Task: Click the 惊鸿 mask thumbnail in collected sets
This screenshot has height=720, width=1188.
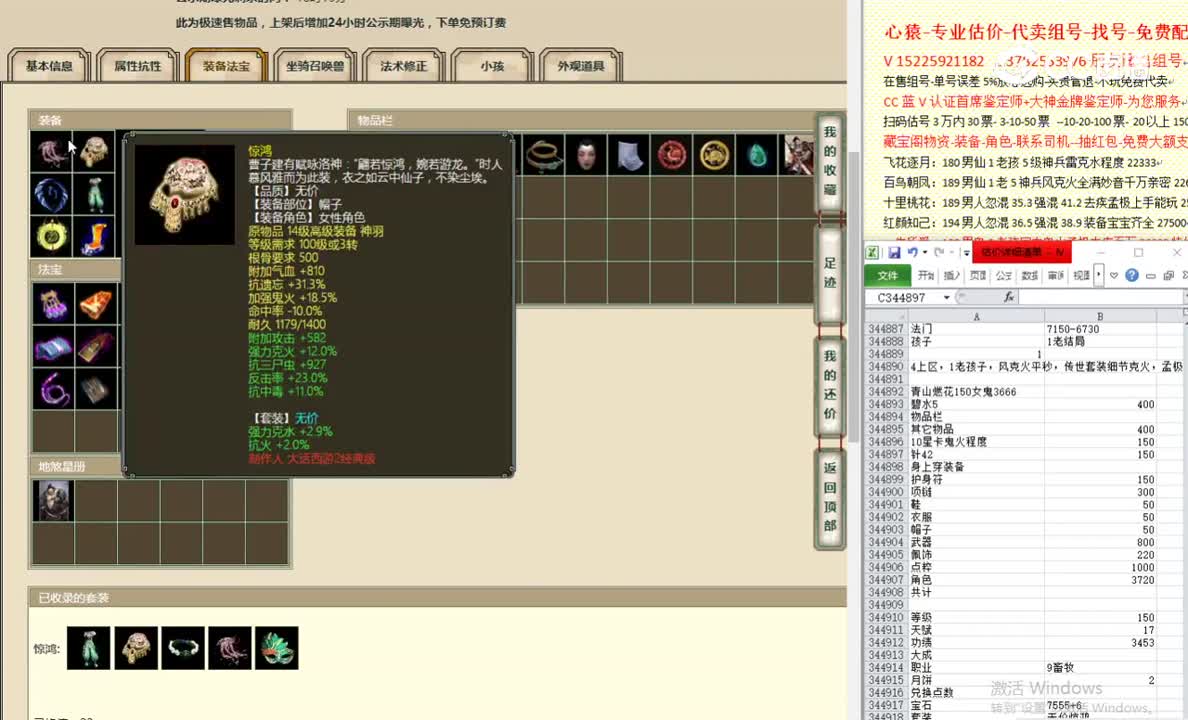Action: click(x=277, y=647)
